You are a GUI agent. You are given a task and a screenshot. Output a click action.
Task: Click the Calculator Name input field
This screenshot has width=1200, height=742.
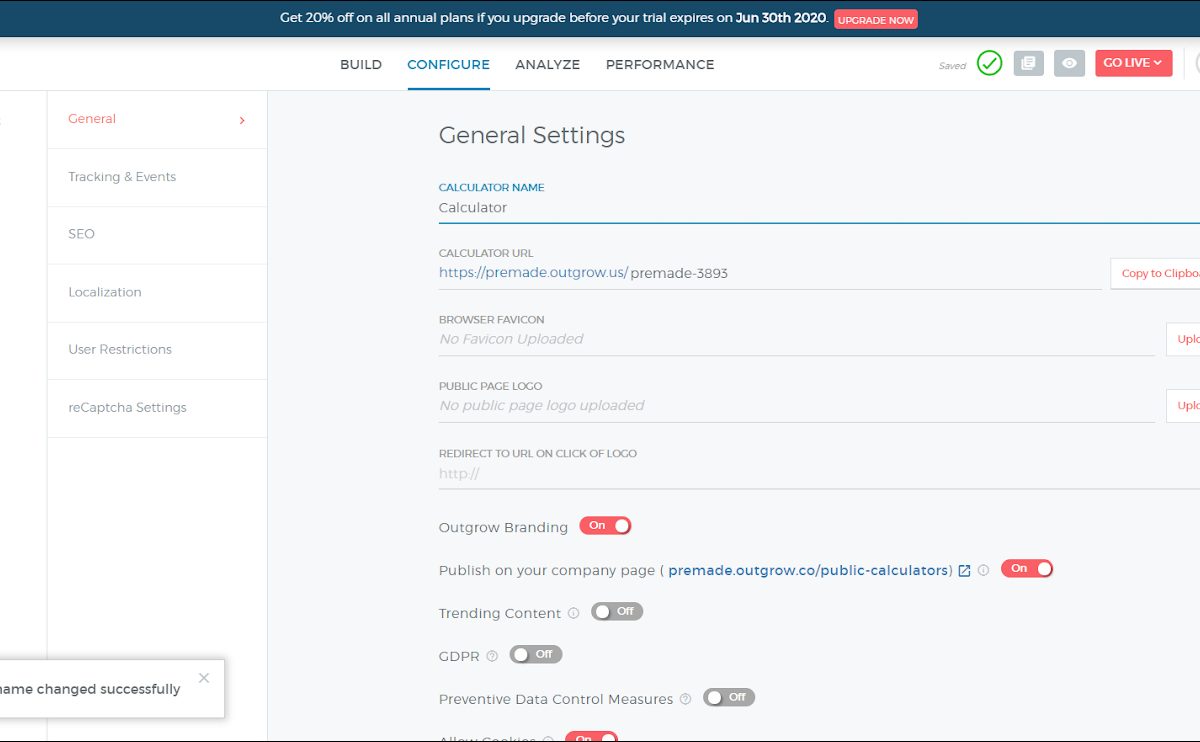pos(800,208)
